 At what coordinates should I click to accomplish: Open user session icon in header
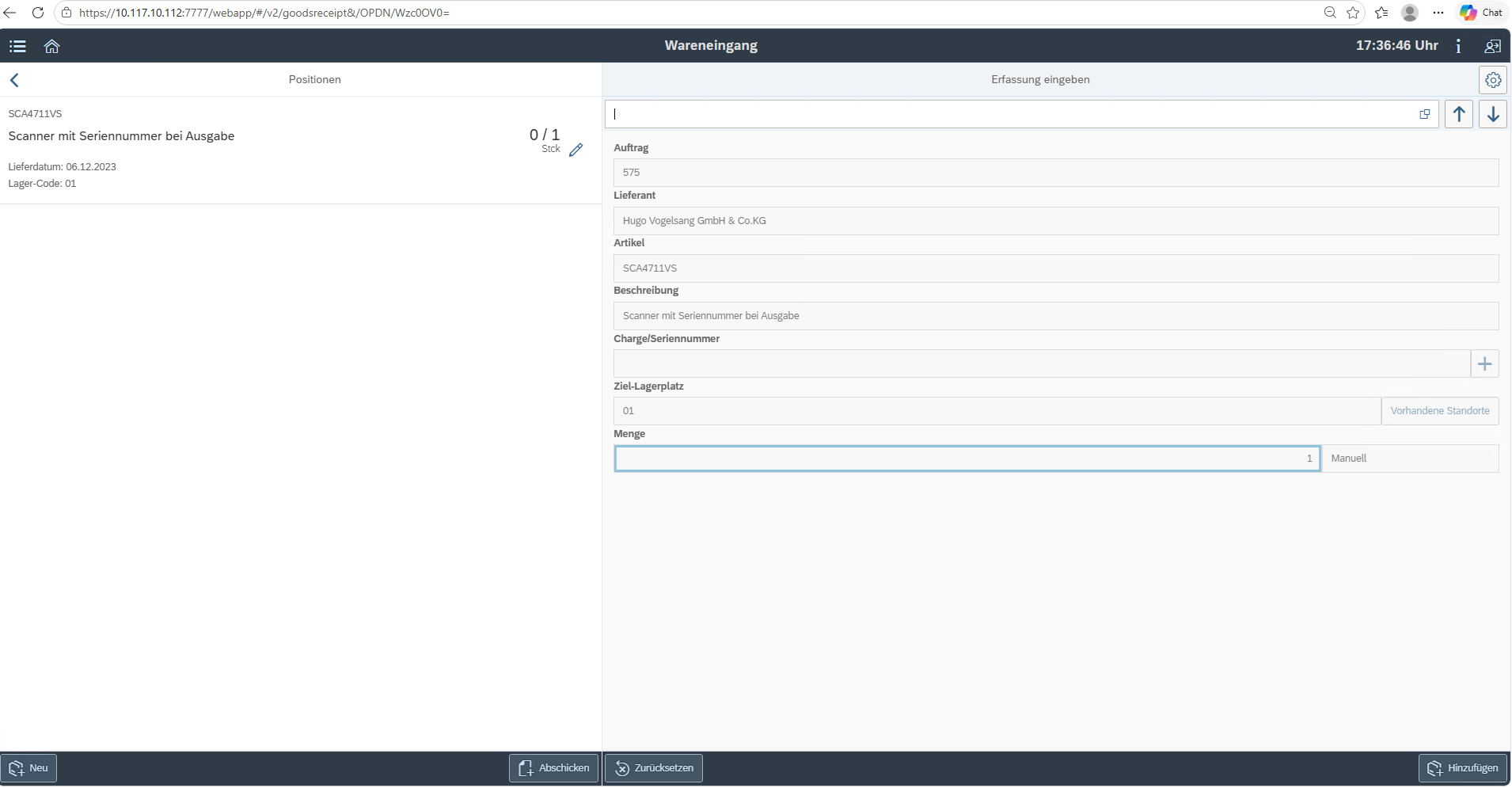1493,46
